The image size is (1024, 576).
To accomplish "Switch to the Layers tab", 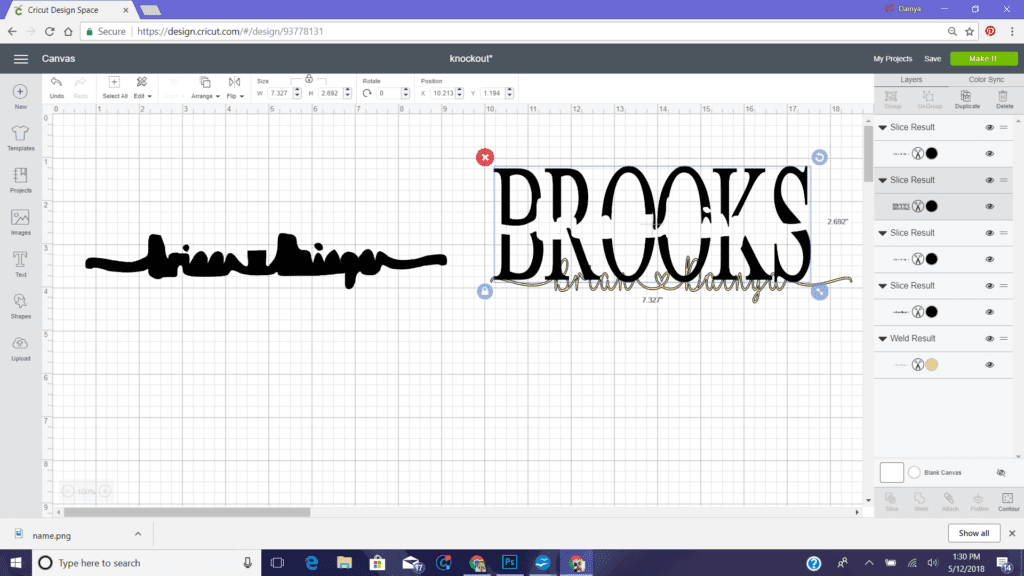I will (x=911, y=80).
